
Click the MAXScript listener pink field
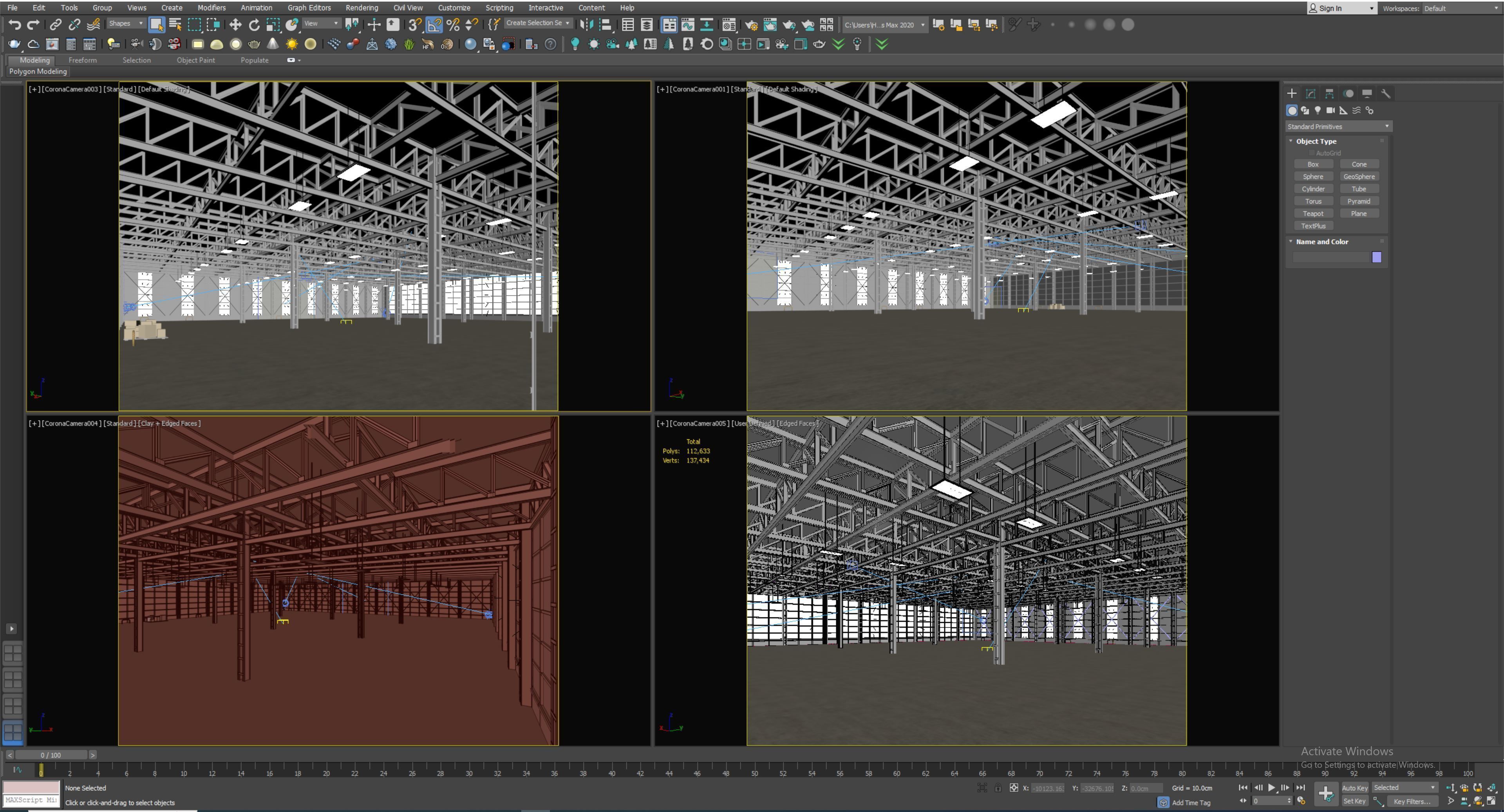[31, 787]
